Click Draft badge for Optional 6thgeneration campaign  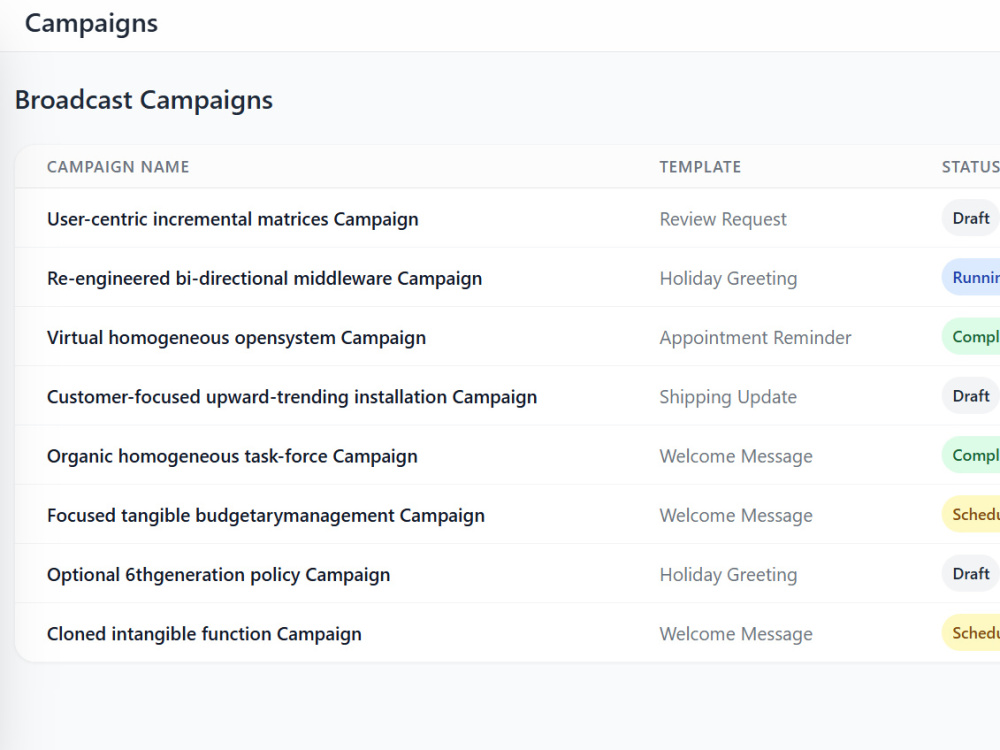tap(971, 574)
